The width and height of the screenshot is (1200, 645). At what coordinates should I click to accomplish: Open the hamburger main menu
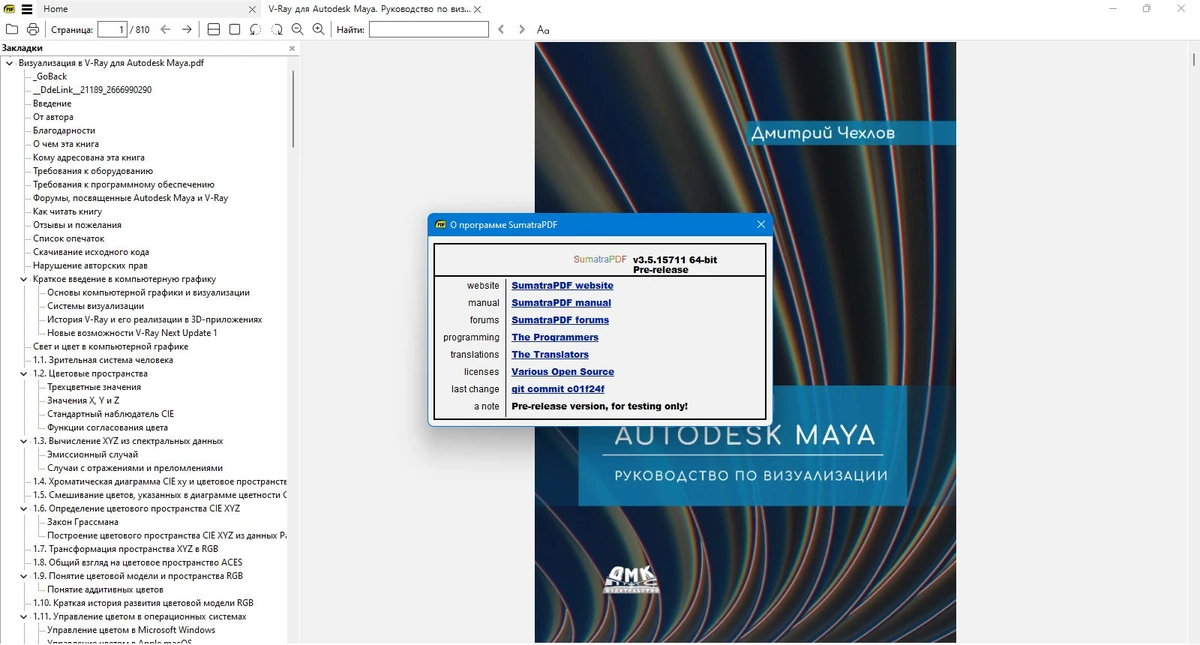pyautogui.click(x=27, y=8)
